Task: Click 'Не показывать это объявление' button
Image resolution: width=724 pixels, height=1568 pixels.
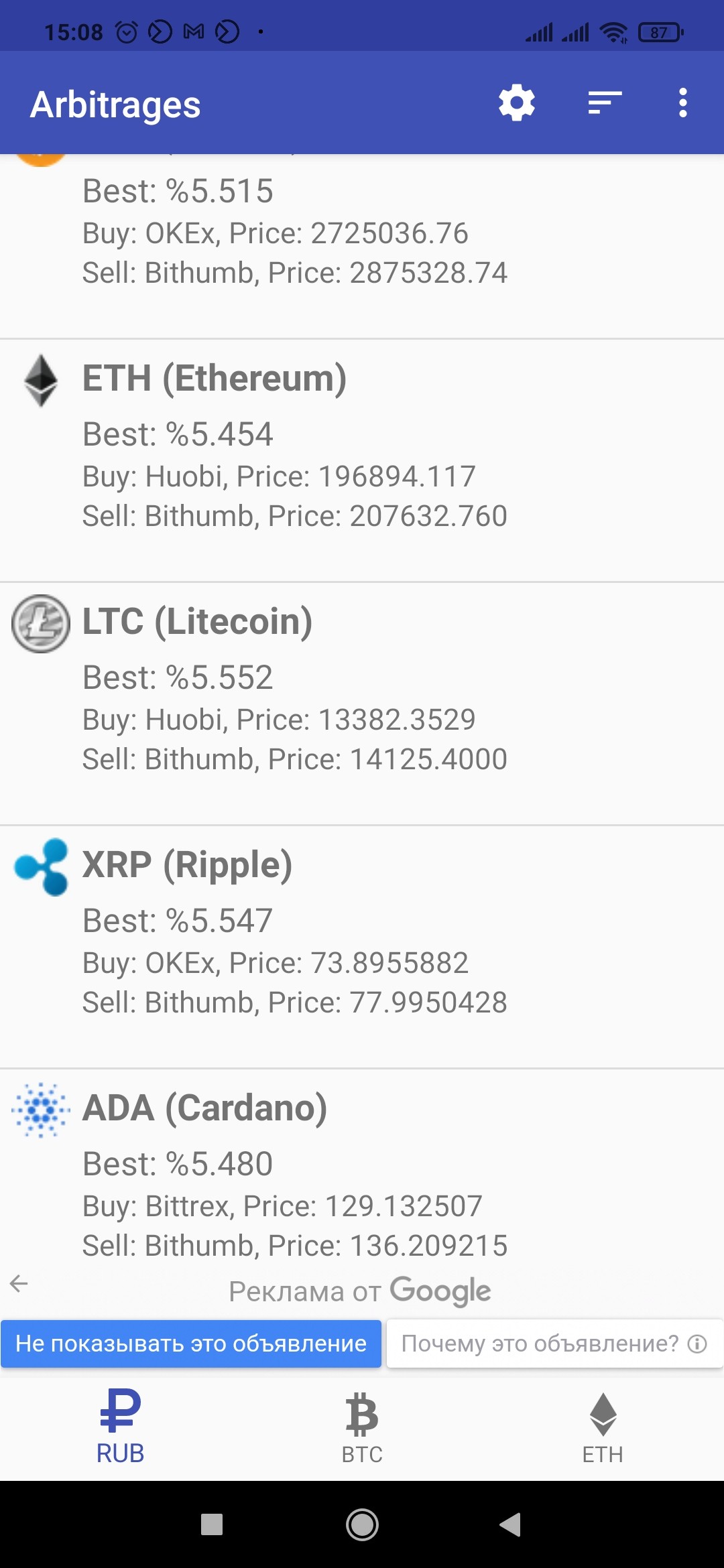Action: pyautogui.click(x=191, y=1344)
